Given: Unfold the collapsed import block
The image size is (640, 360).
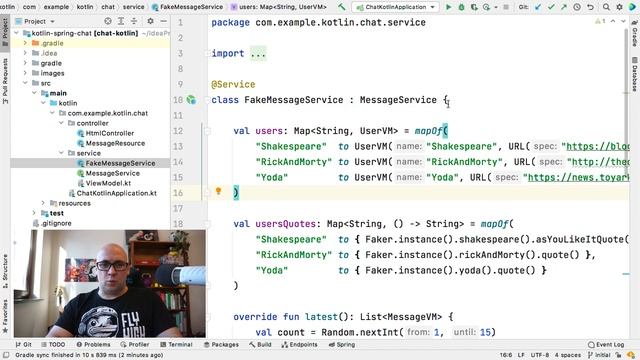Looking at the screenshot, I should click(x=258, y=53).
